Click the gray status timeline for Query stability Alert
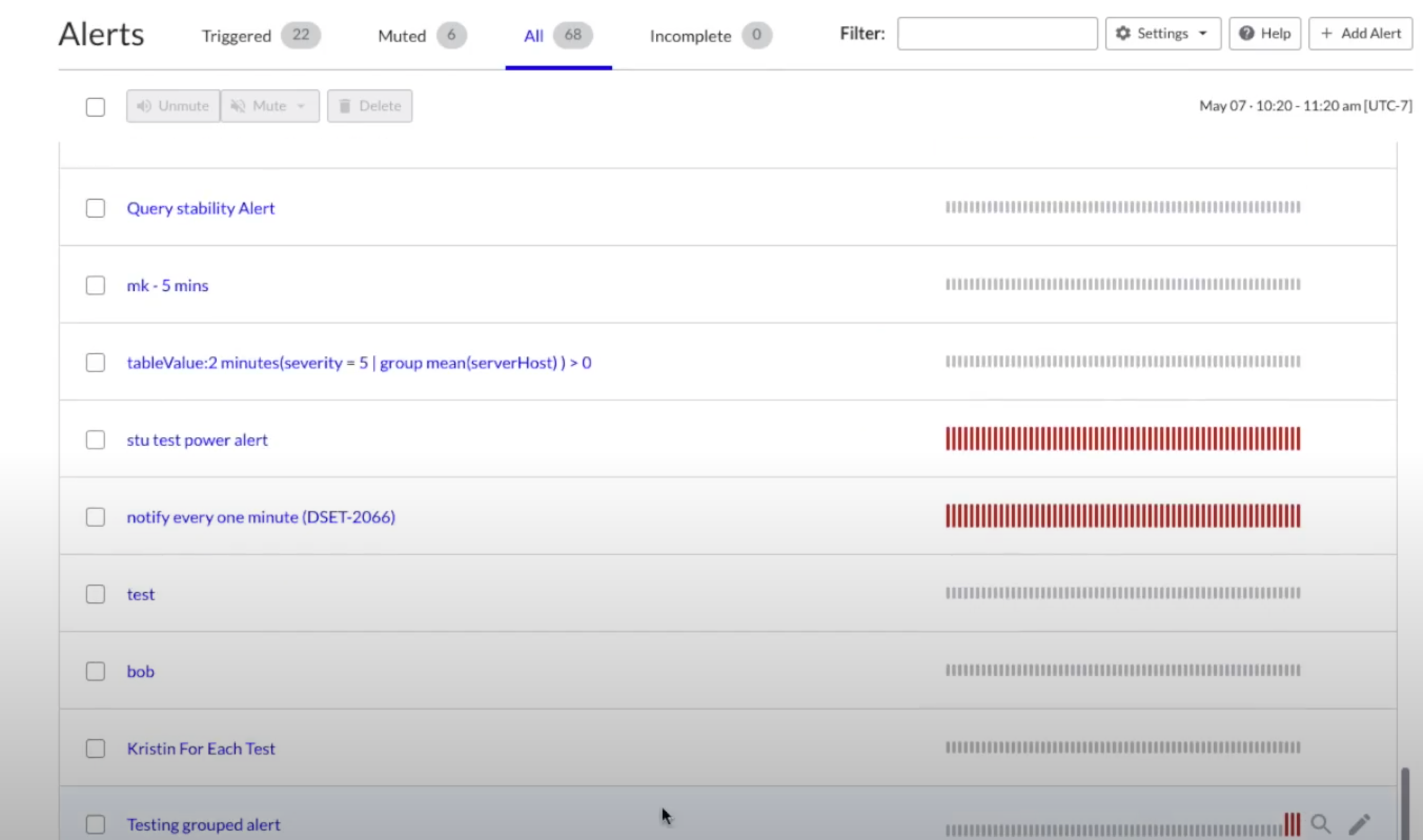Viewport: 1423px width, 840px height. pyautogui.click(x=1123, y=207)
